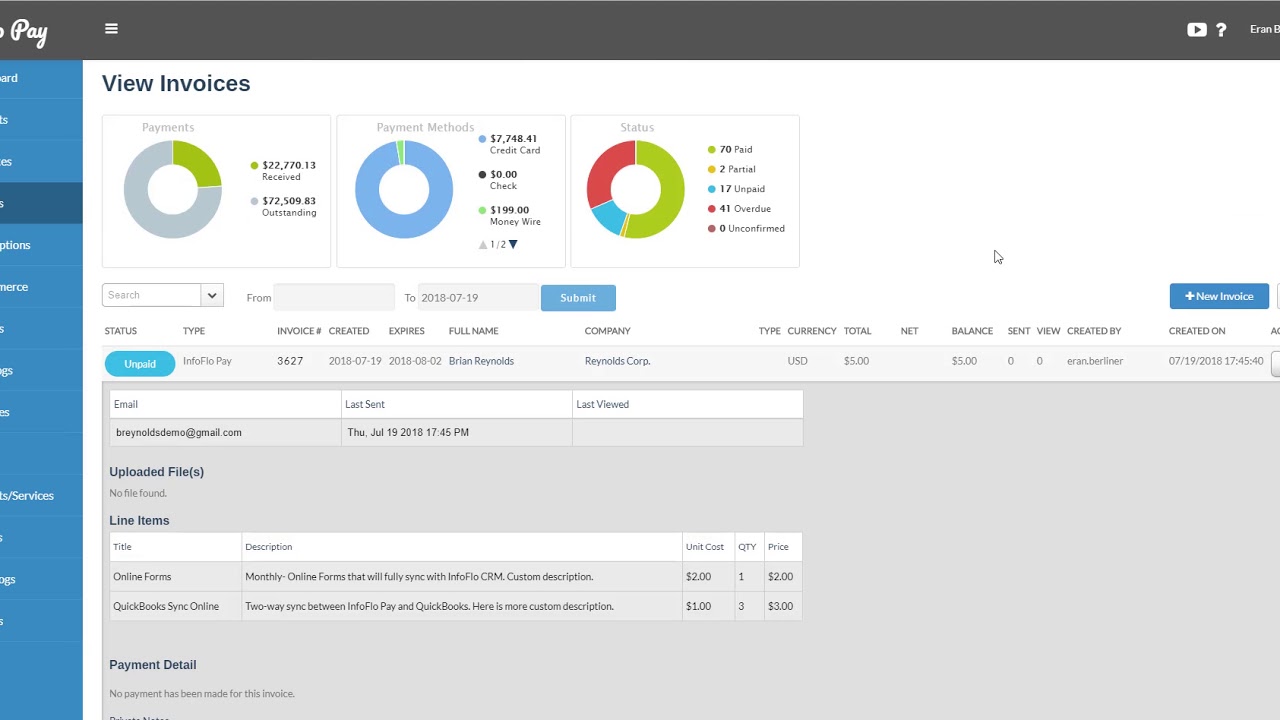Sort by the CREATED BY column header

[1094, 331]
